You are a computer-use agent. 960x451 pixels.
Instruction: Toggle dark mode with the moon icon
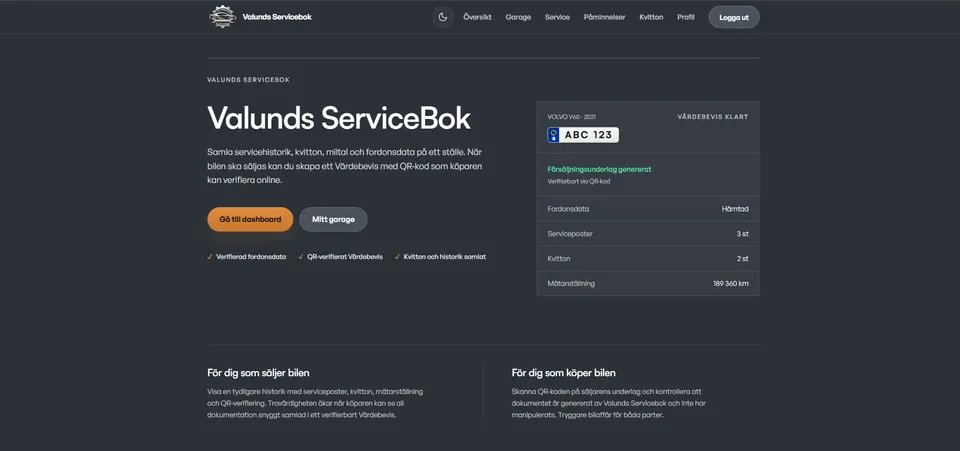[443, 17]
